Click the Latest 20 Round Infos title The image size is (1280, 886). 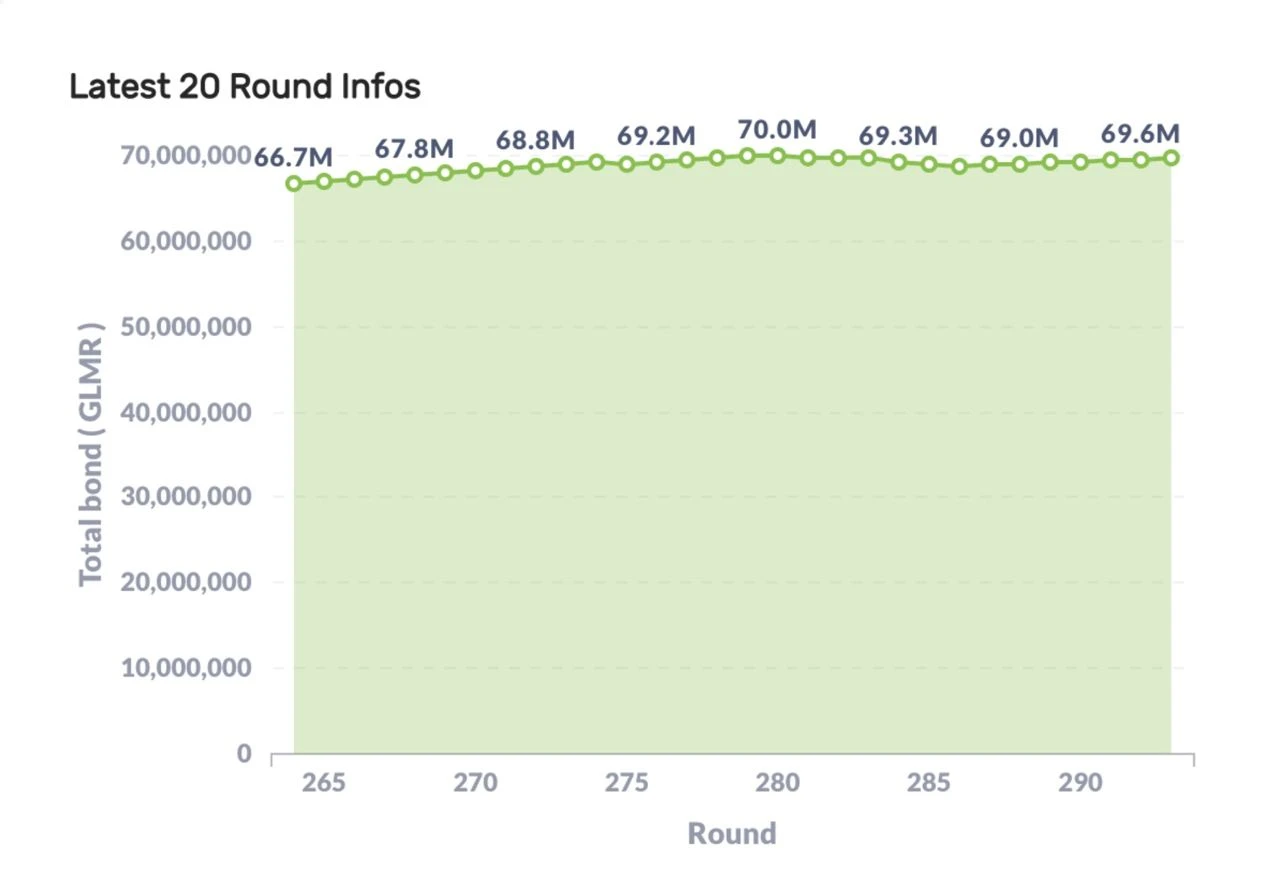coord(245,87)
